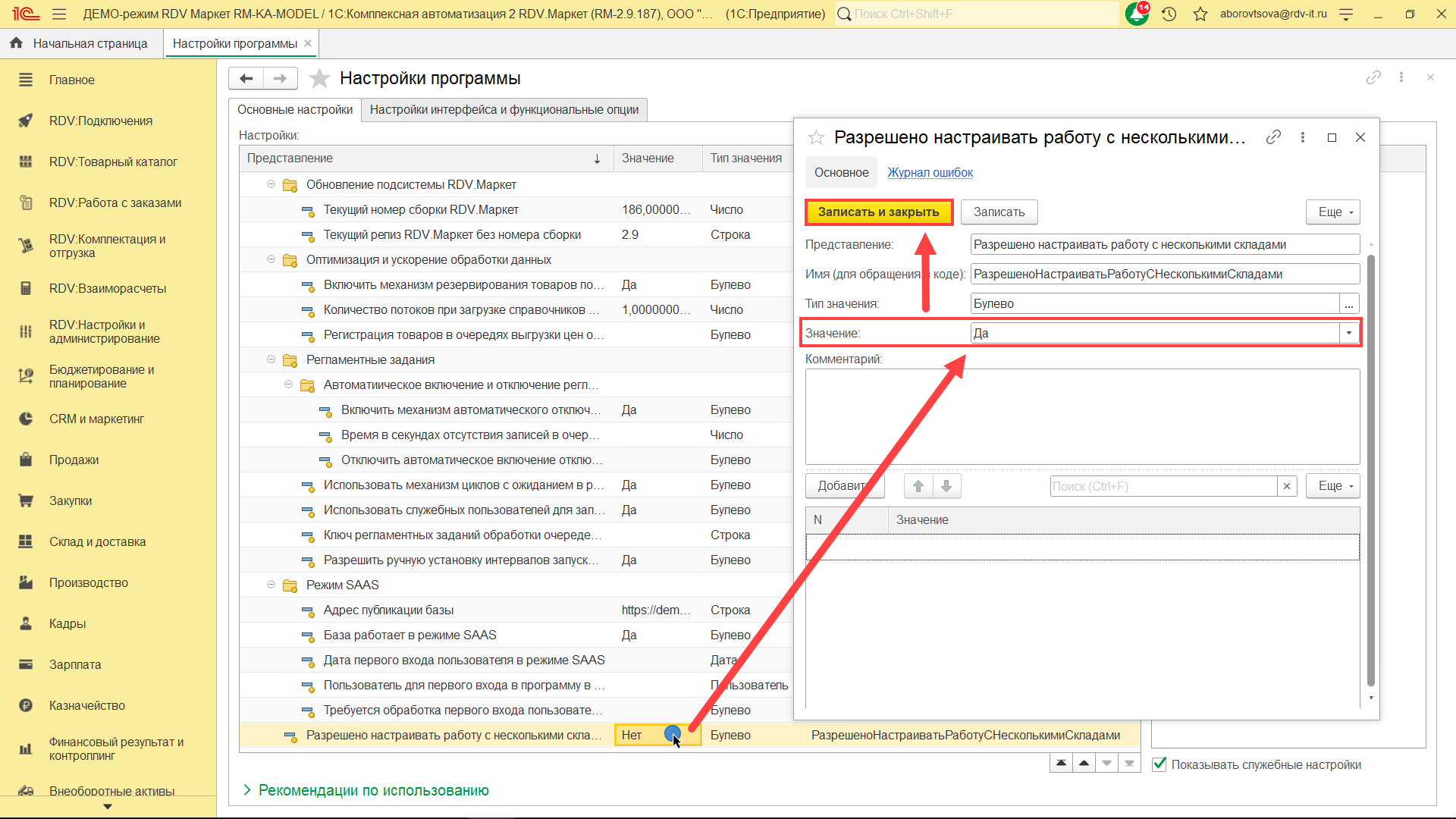Viewport: 1456px width, 819px height.
Task: Copy link using dialog chain icon
Action: (x=1273, y=137)
